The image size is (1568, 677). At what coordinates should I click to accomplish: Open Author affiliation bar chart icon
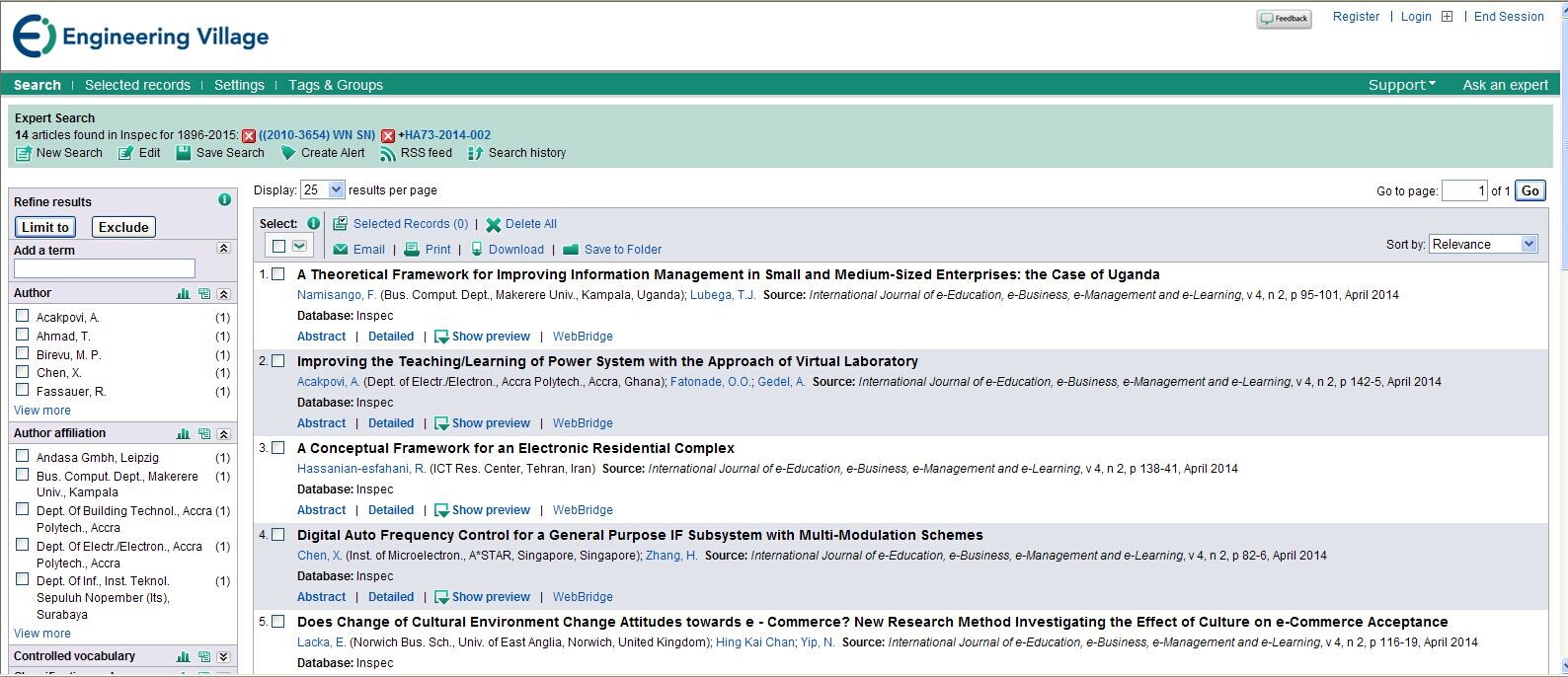click(183, 434)
